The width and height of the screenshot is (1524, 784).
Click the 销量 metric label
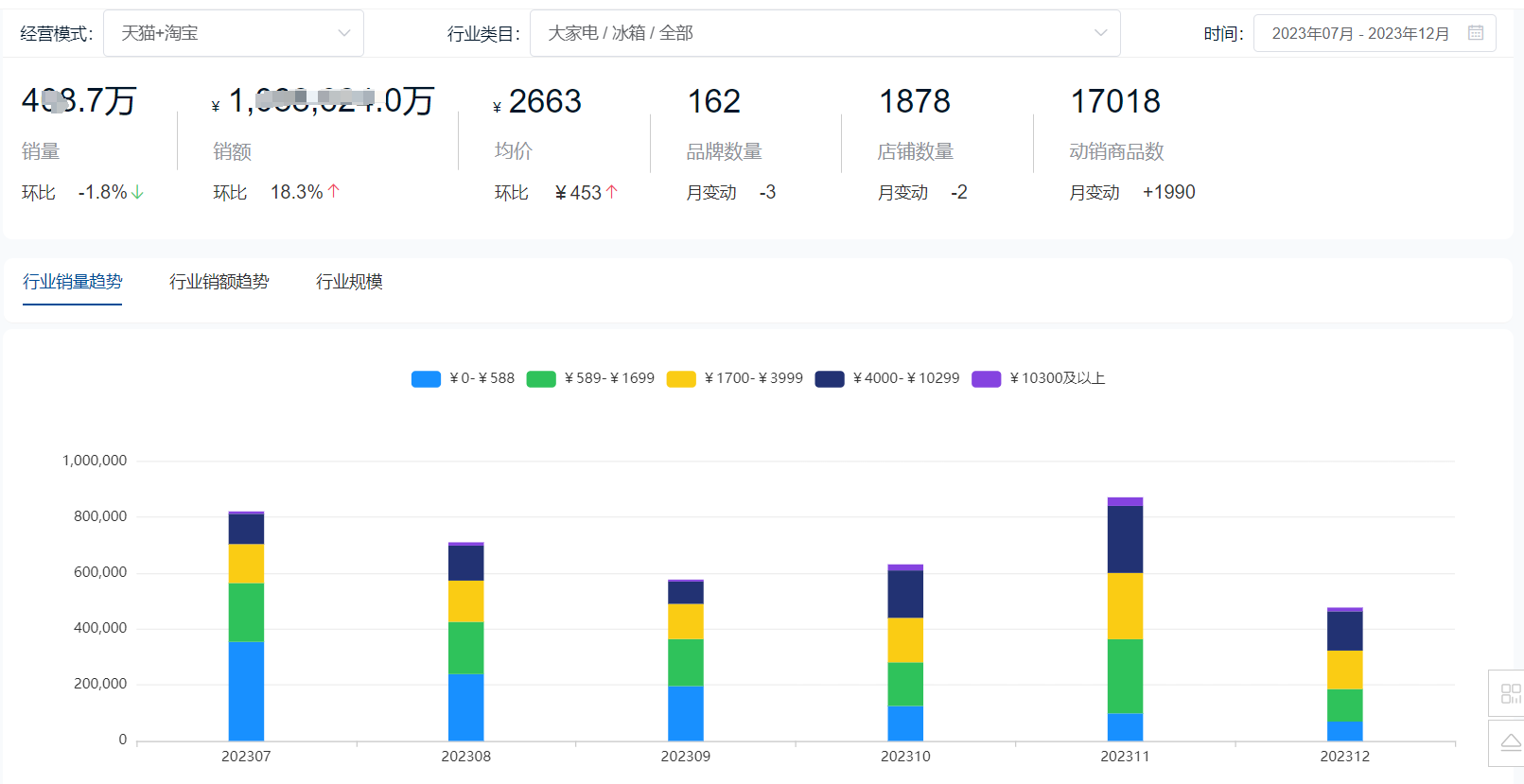(x=41, y=151)
